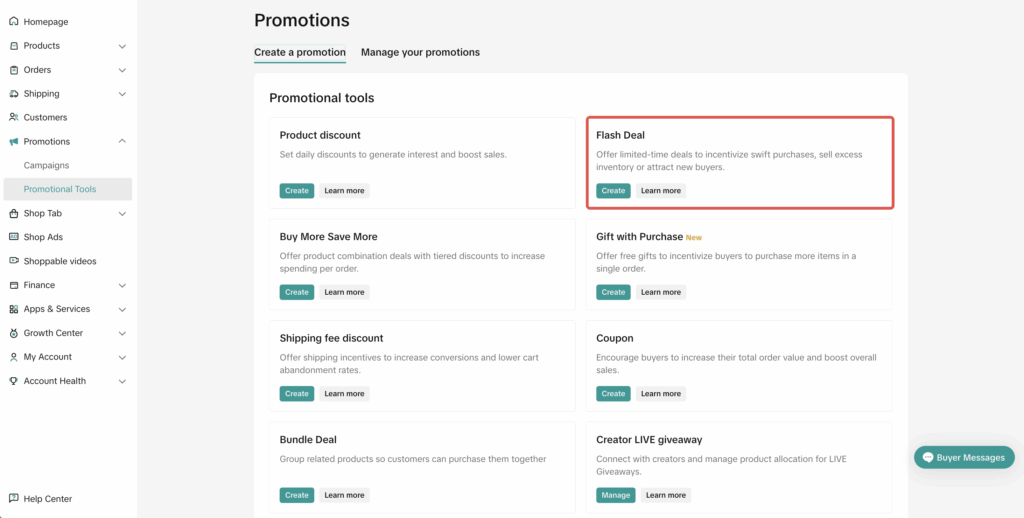Click the Help Center icon
The height and width of the screenshot is (518, 1024).
click(14, 499)
